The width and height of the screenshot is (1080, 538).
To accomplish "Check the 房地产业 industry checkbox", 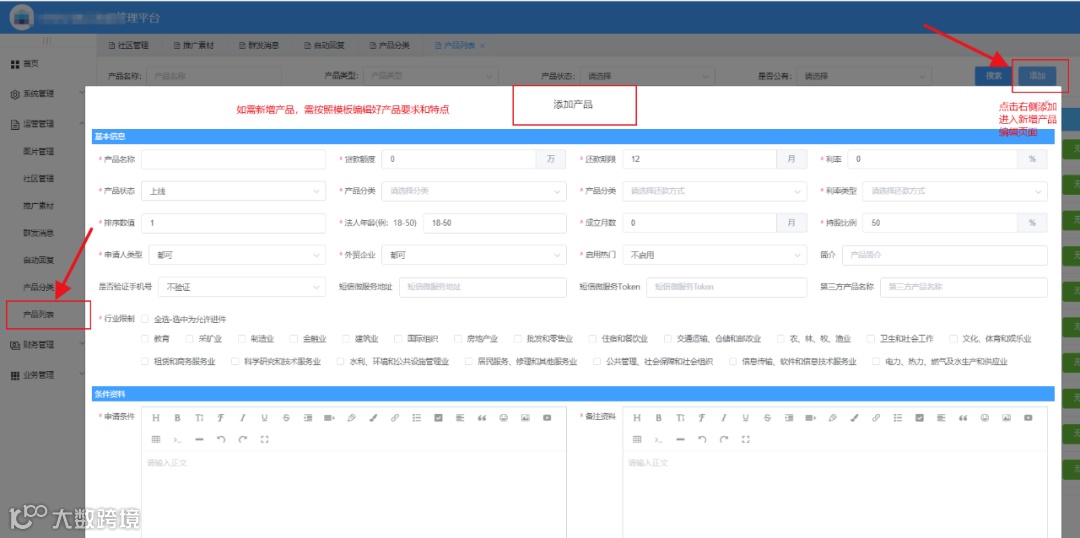I will (458, 339).
